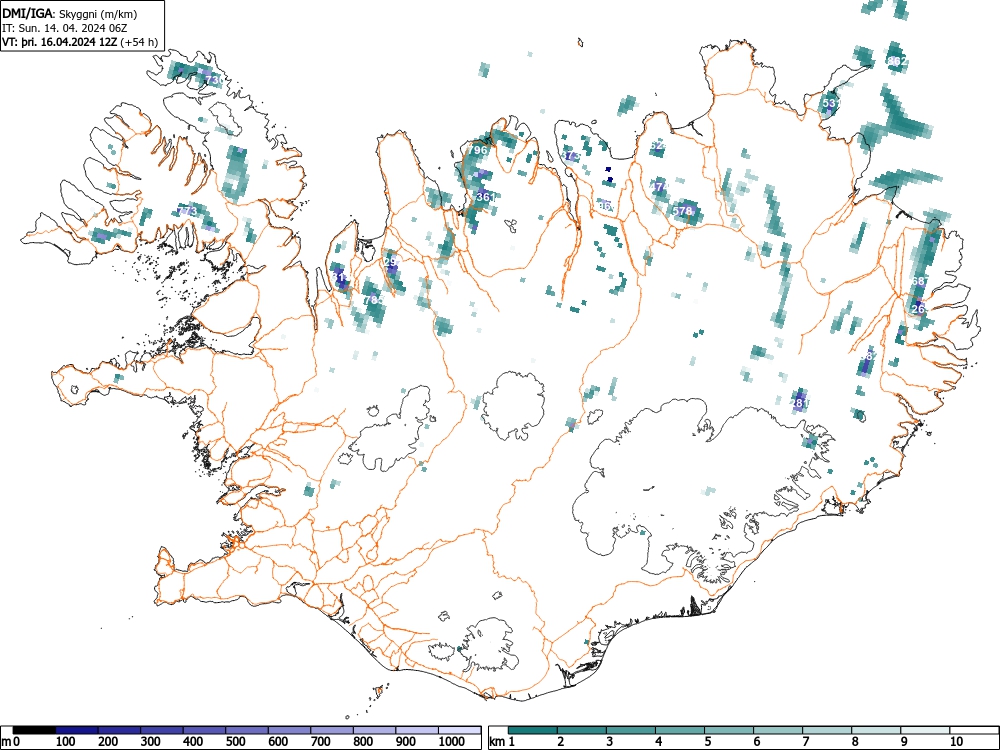This screenshot has width=1000, height=750.
Task: Select the 1–2 km dark teal legend swatch
Action: pos(533,730)
